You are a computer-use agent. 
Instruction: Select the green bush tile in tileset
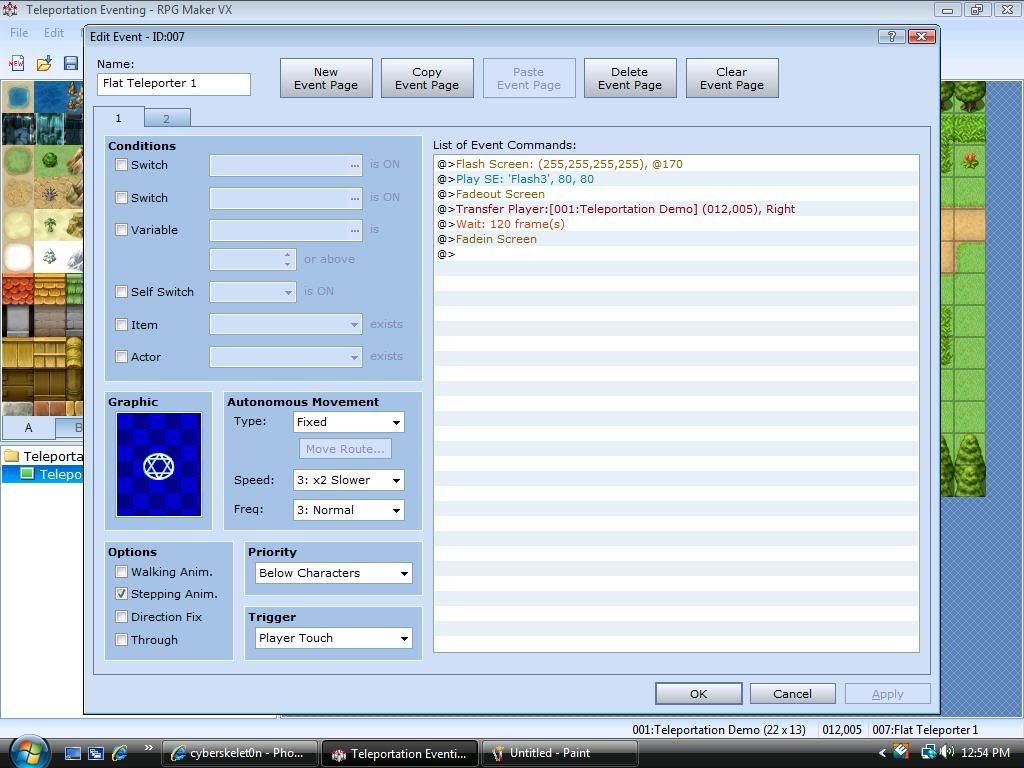coord(49,160)
